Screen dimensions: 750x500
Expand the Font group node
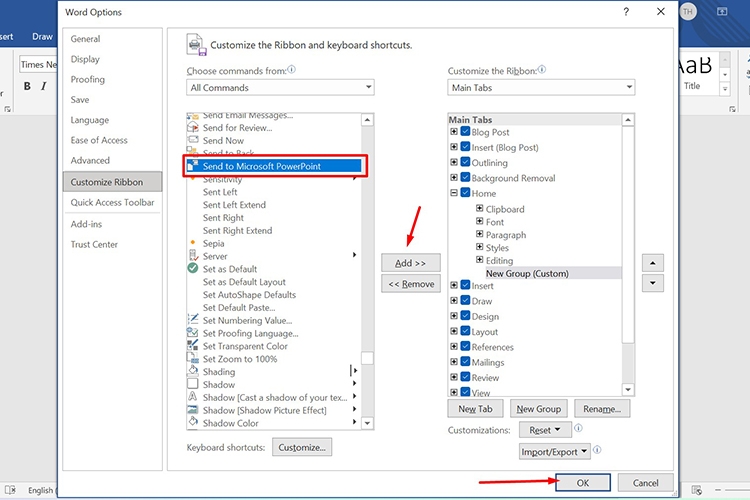pos(479,221)
